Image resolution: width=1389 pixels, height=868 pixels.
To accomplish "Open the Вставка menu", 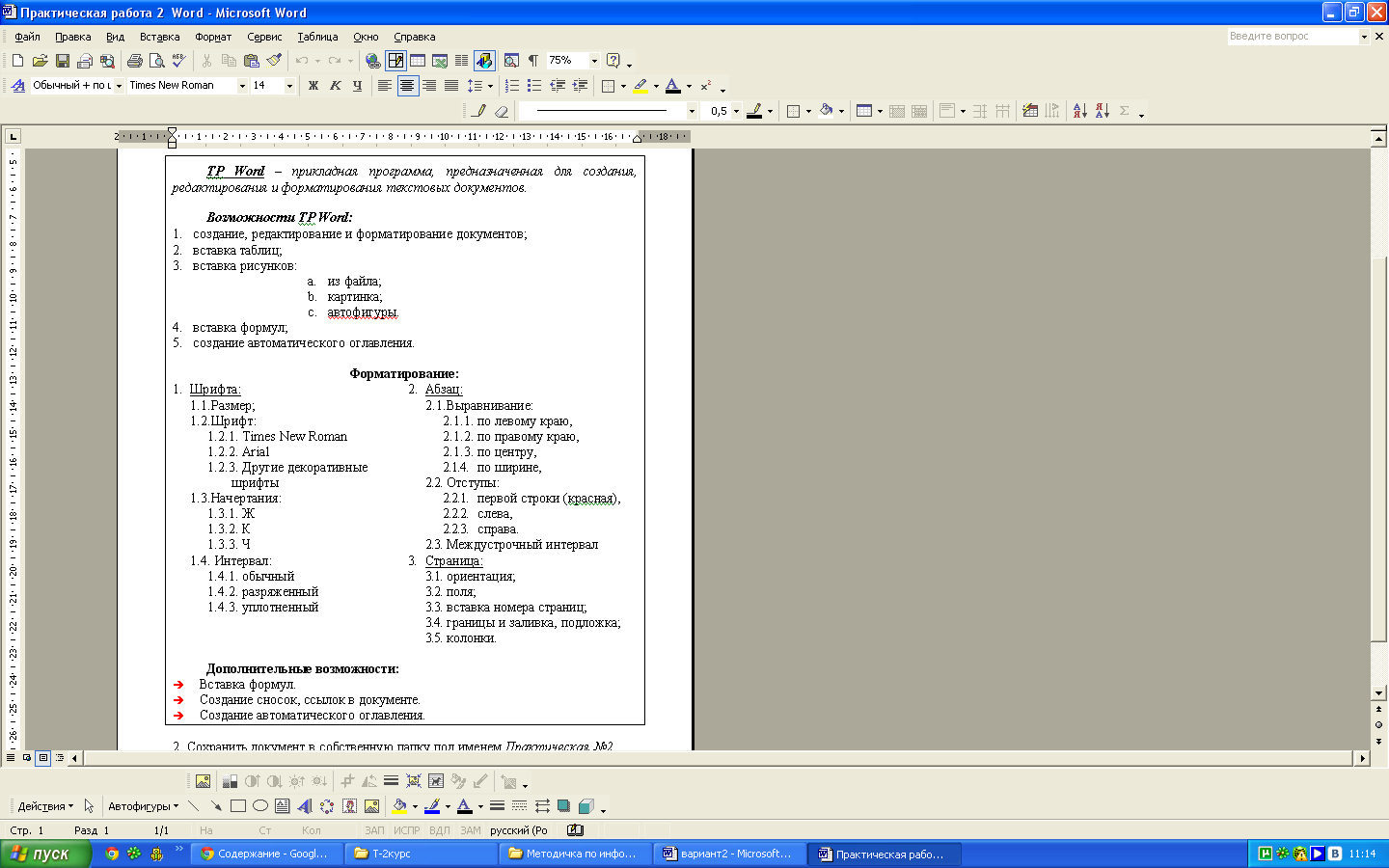I will [x=159, y=37].
